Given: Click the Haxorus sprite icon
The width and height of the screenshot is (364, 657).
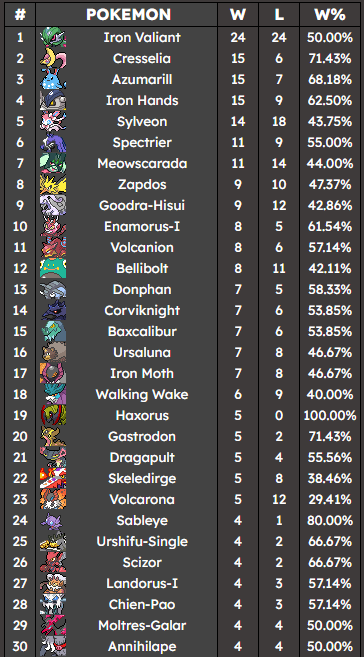Looking at the screenshot, I should 53,416.
